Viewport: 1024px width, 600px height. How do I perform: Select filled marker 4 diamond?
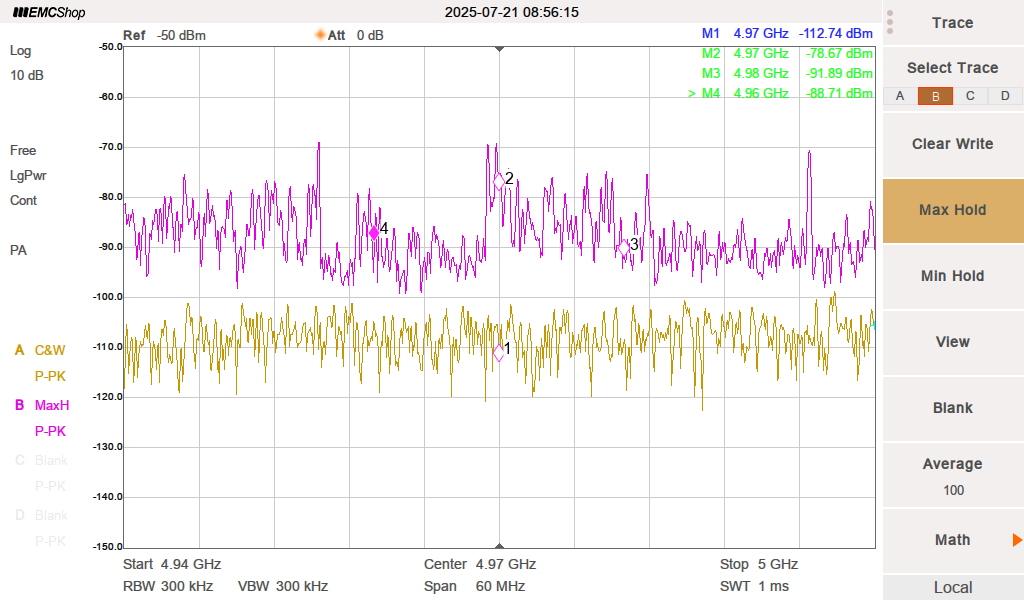tap(374, 232)
